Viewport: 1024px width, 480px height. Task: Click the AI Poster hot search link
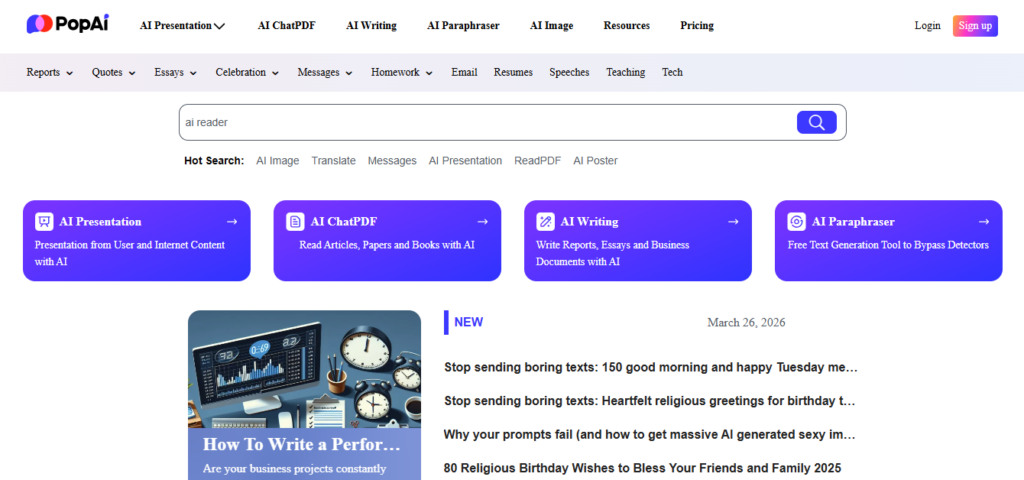[596, 161]
